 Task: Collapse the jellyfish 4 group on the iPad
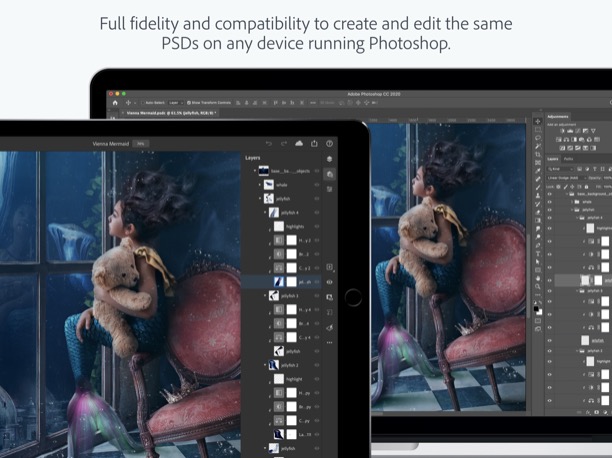(265, 212)
